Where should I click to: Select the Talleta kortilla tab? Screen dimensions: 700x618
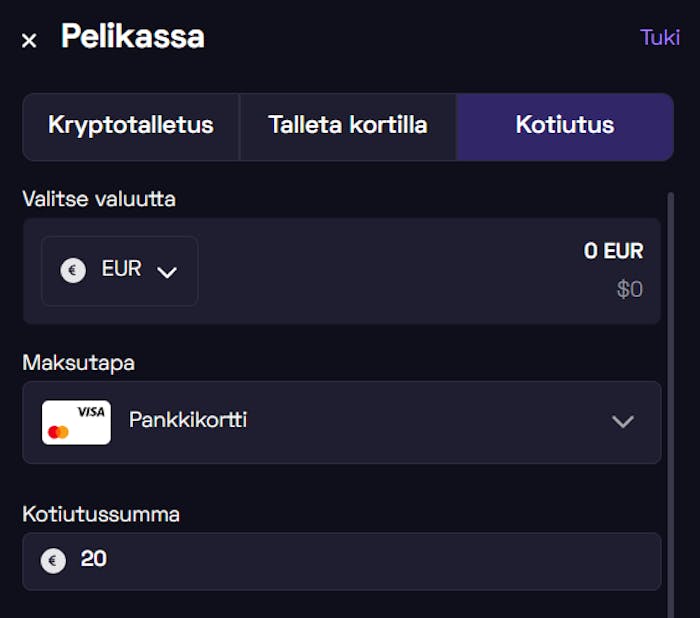pyautogui.click(x=348, y=126)
